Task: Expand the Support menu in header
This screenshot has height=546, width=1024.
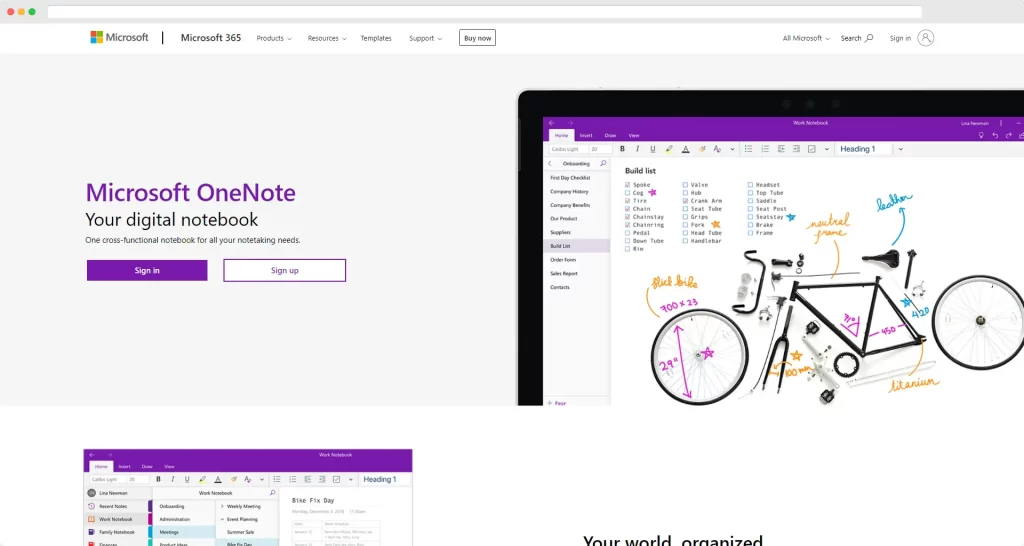Action: pyautogui.click(x=426, y=39)
